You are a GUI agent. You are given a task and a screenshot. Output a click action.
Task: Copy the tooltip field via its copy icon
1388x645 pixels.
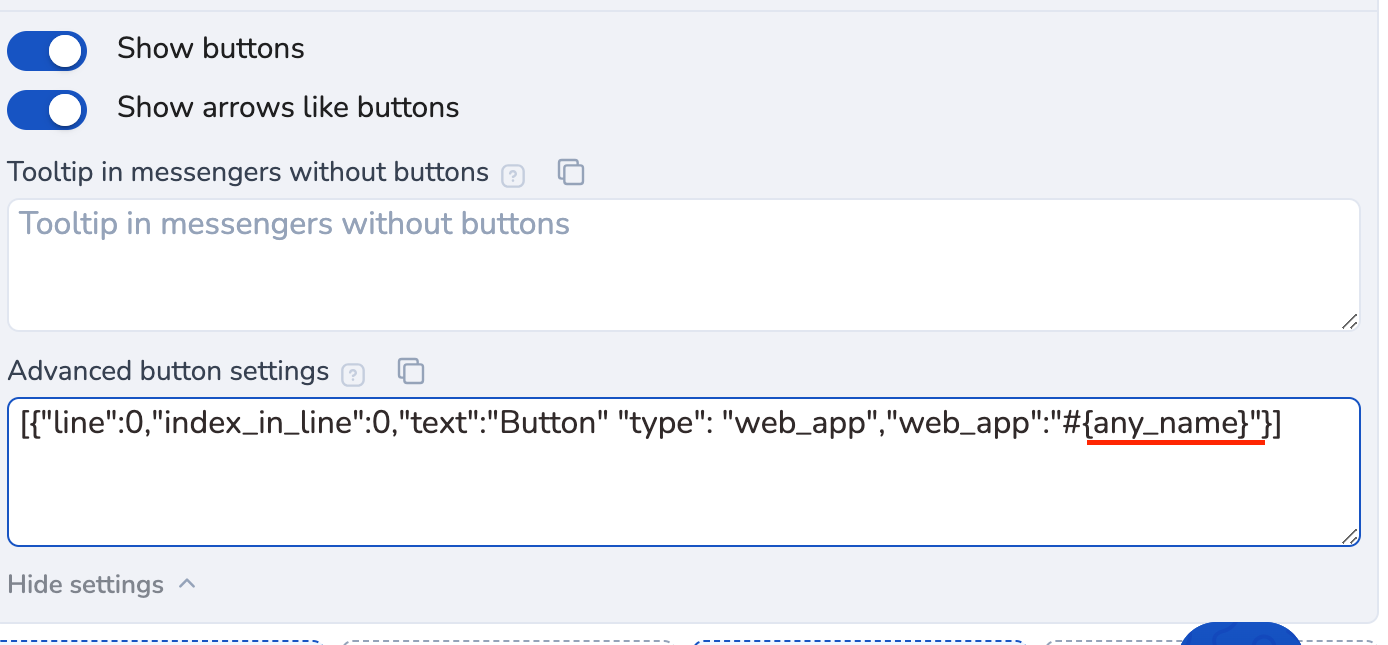click(570, 172)
